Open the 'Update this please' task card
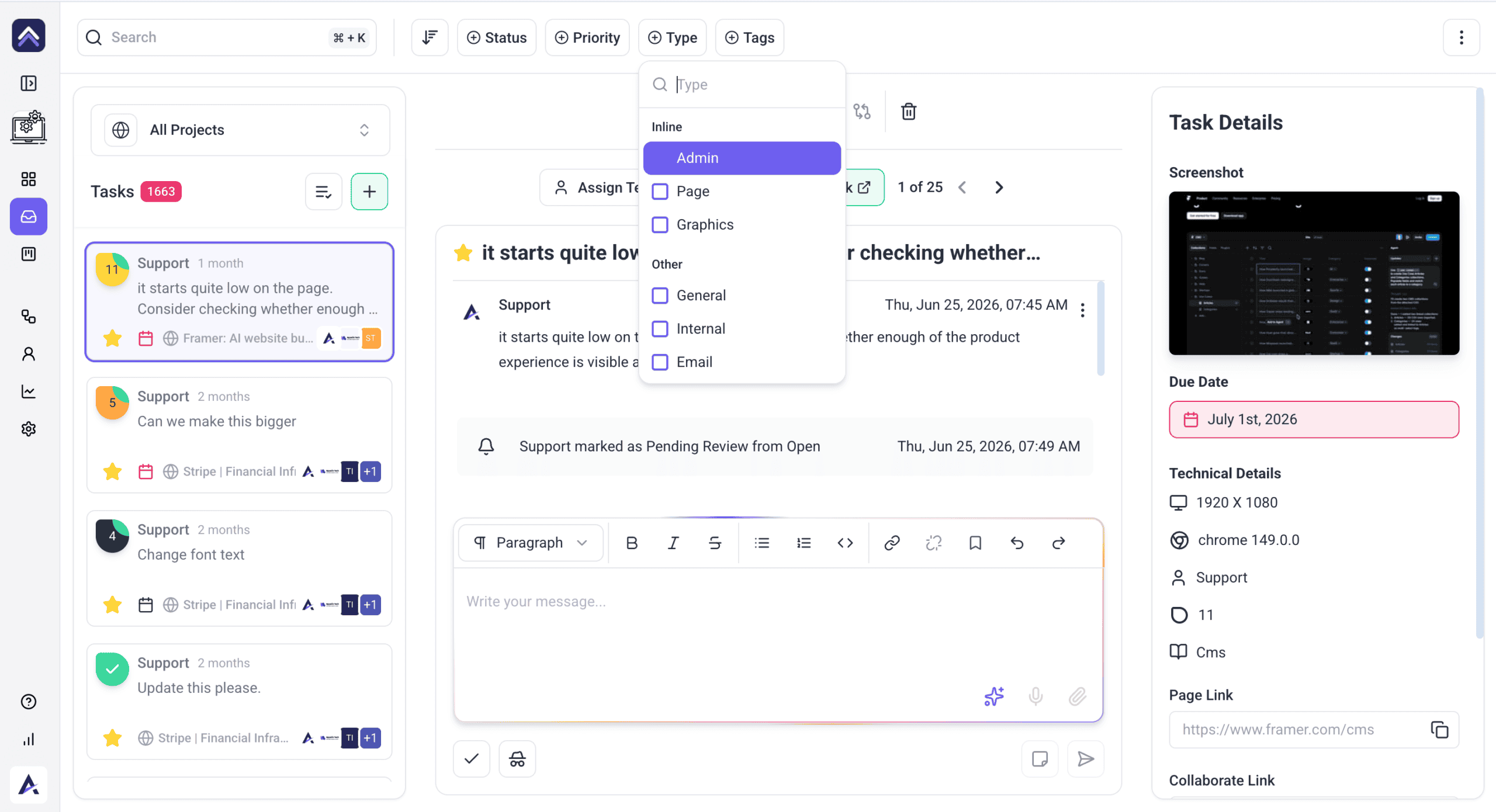1496x812 pixels. (x=240, y=702)
